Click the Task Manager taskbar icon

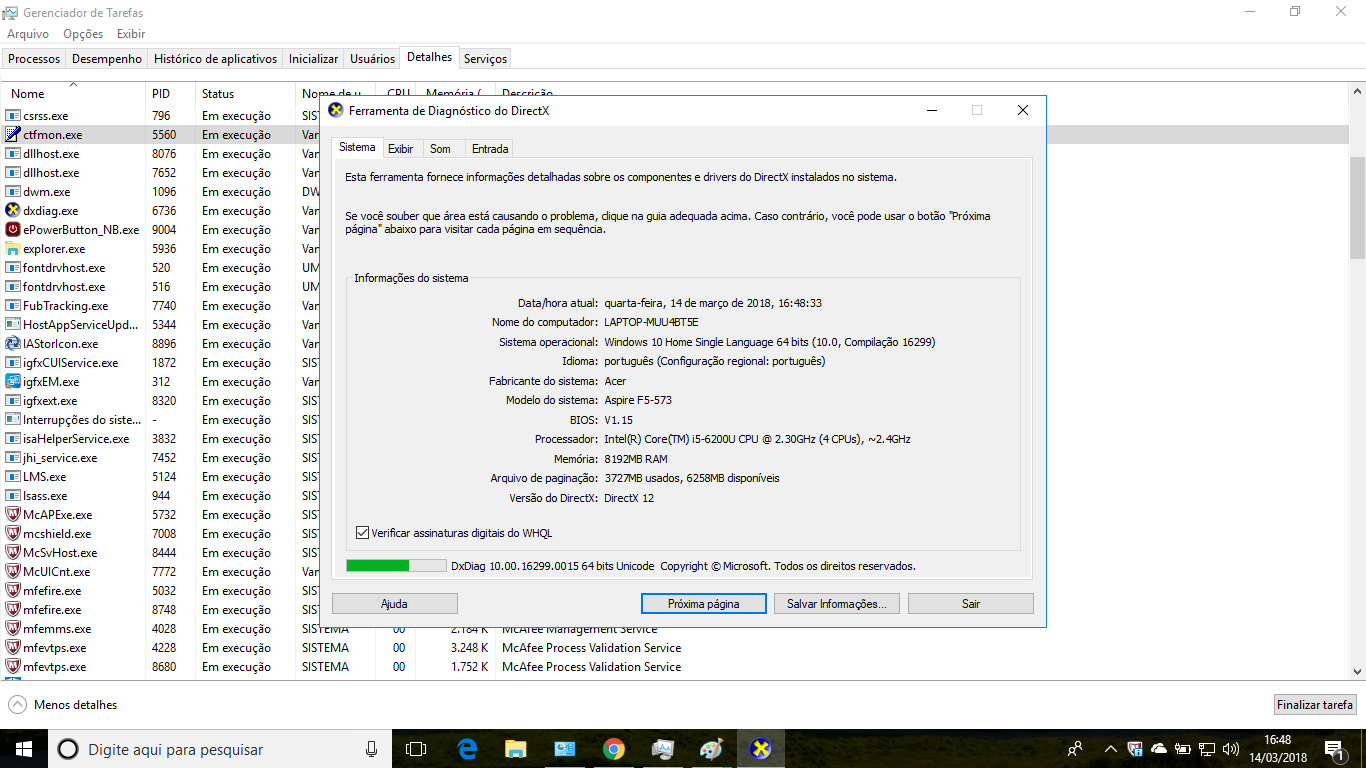point(662,748)
